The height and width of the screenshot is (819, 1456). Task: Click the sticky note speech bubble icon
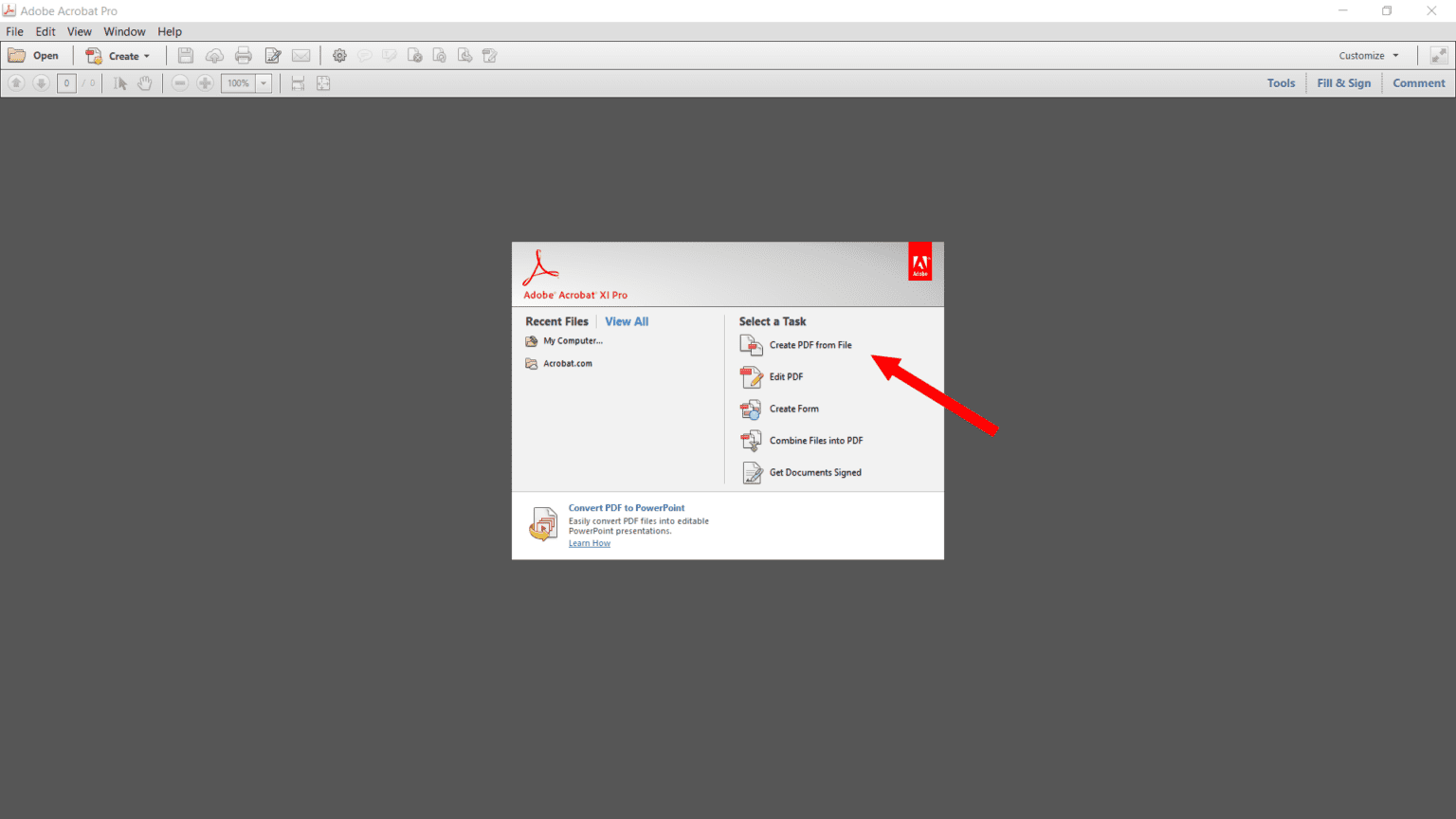click(x=365, y=56)
